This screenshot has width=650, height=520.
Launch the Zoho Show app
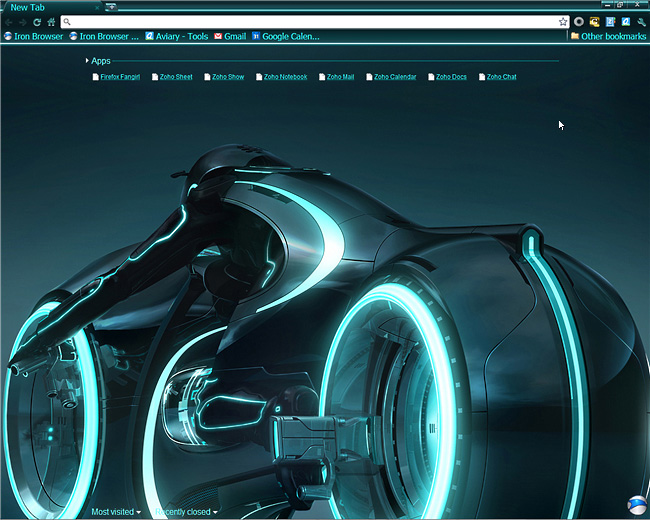[x=224, y=77]
